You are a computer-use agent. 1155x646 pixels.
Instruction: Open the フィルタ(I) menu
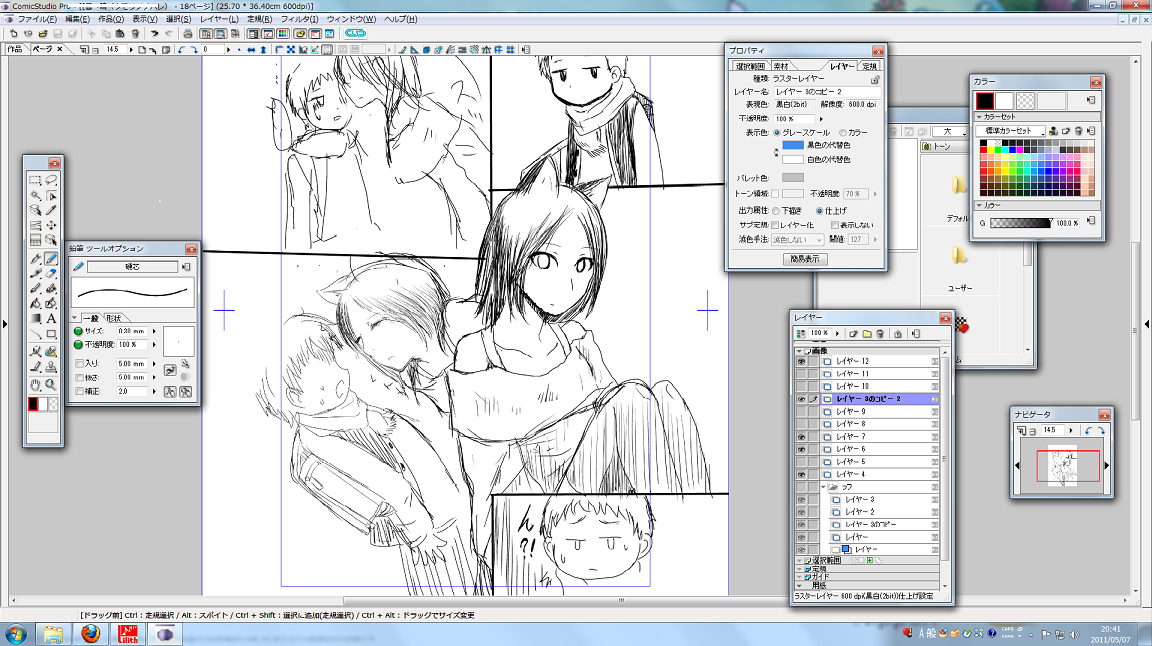[299, 19]
